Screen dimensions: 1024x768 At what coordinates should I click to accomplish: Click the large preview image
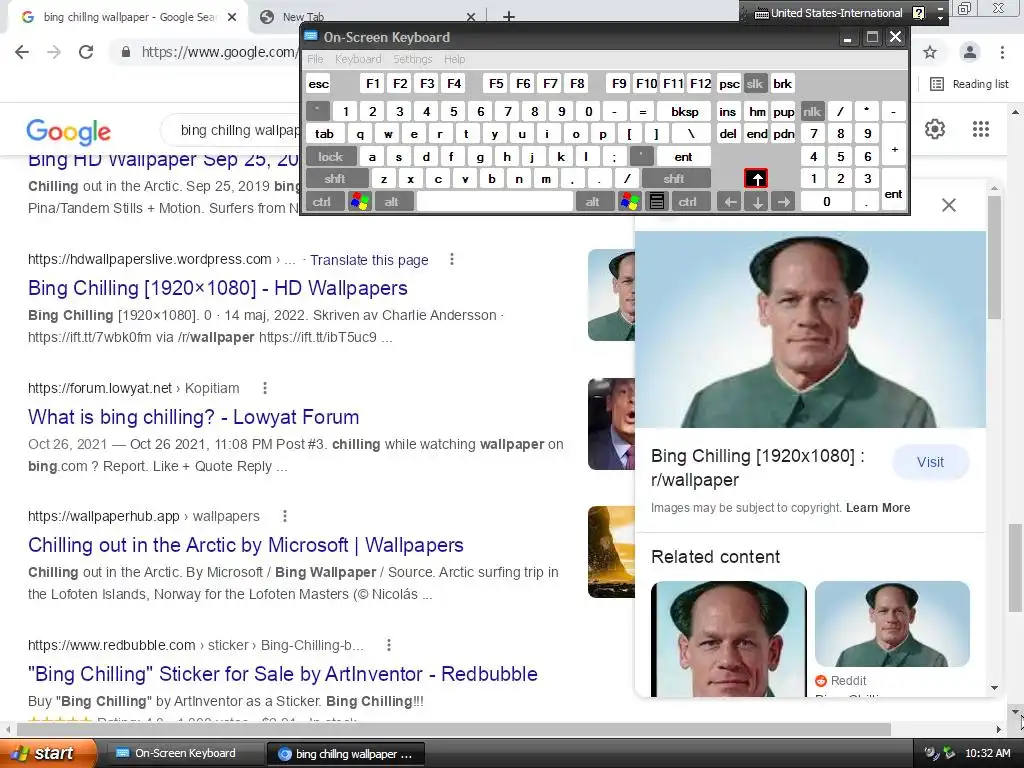810,329
